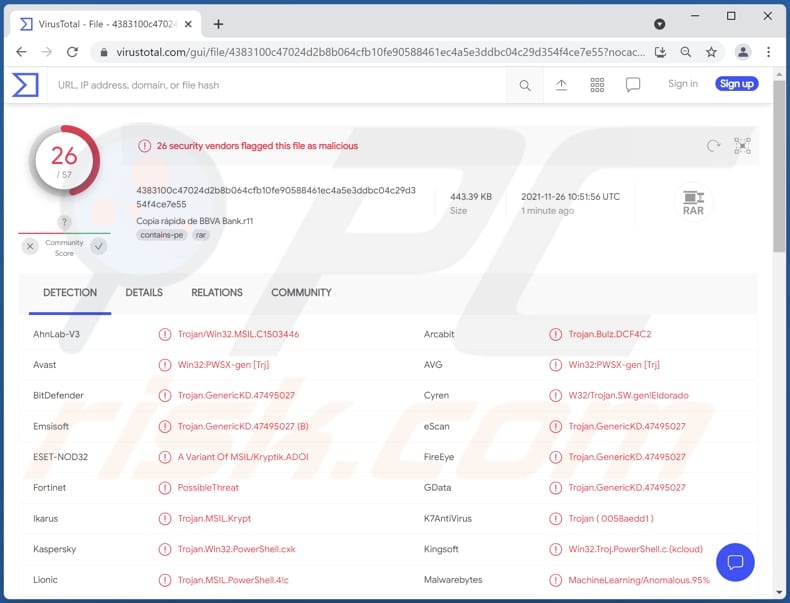Click Win32.Troj.PowerShell.c.(kcloud) result
Image resolution: width=790 pixels, height=603 pixels.
pos(635,549)
